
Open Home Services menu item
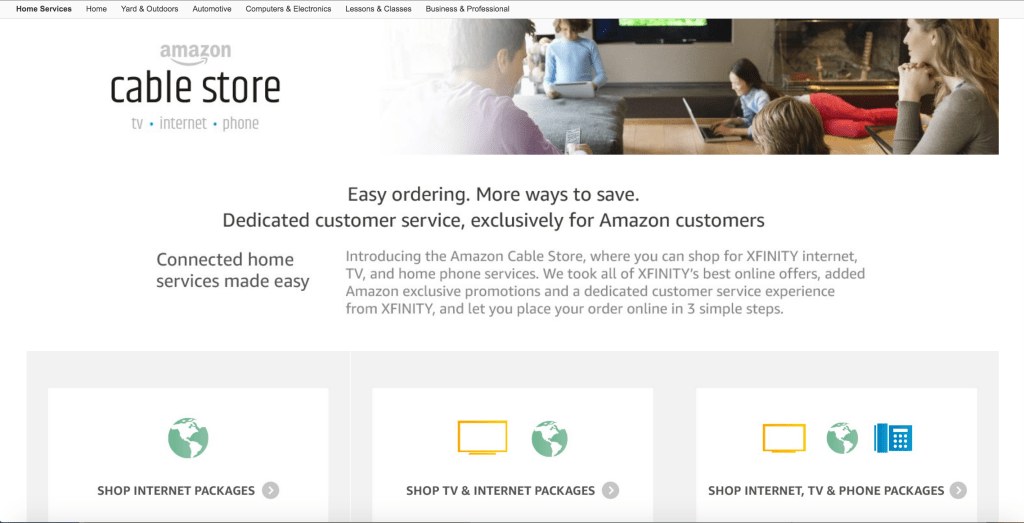pyautogui.click(x=44, y=9)
